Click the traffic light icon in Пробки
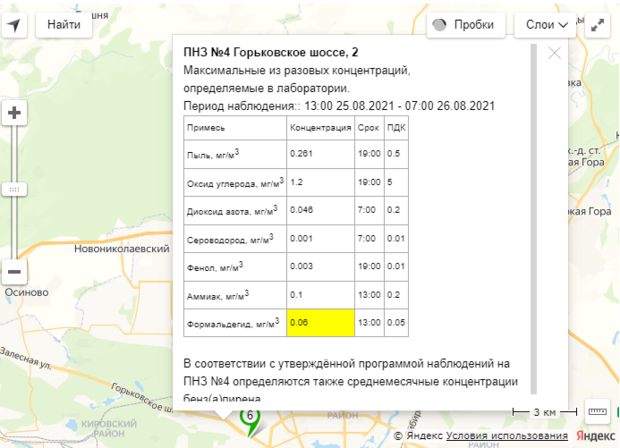The image size is (620, 448). (x=443, y=25)
